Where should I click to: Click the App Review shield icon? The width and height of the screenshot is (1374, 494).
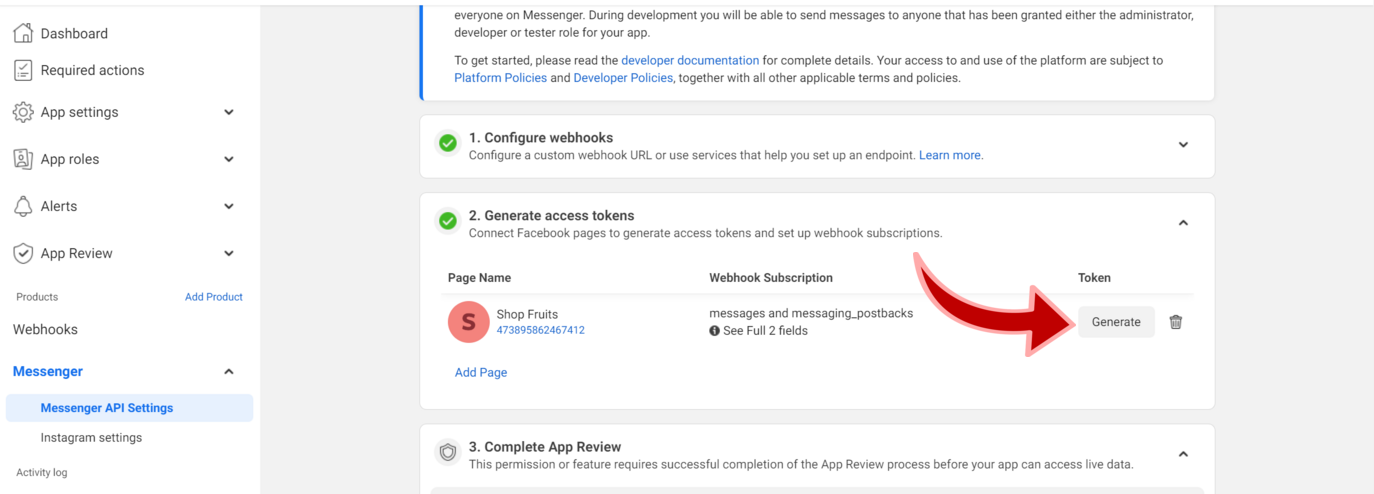[23, 253]
